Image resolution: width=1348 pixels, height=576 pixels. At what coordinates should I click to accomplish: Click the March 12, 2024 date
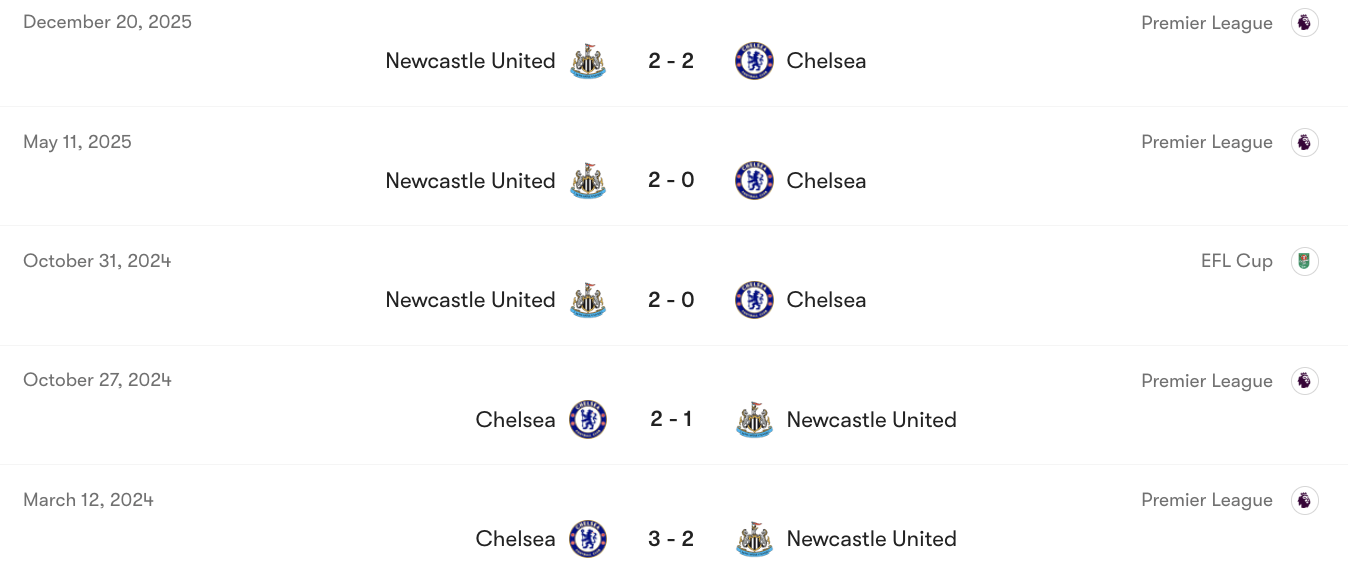[88, 499]
